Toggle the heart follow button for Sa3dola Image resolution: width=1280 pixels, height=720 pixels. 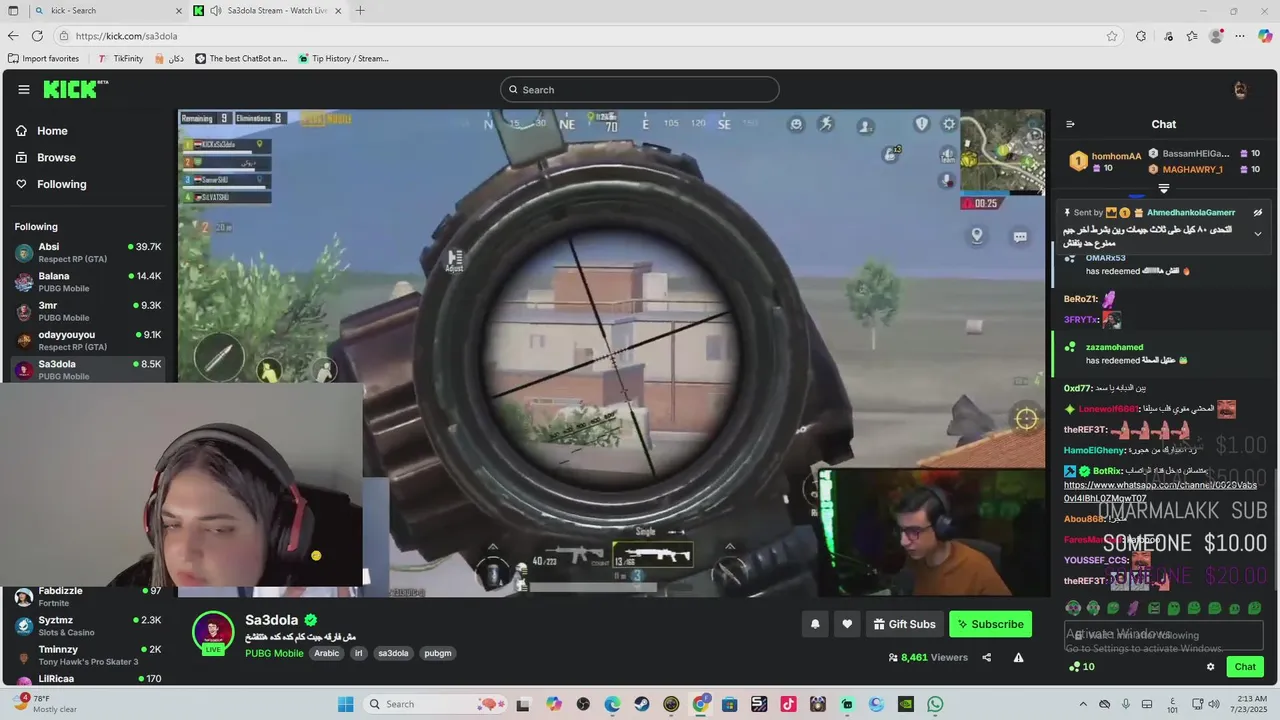[847, 624]
